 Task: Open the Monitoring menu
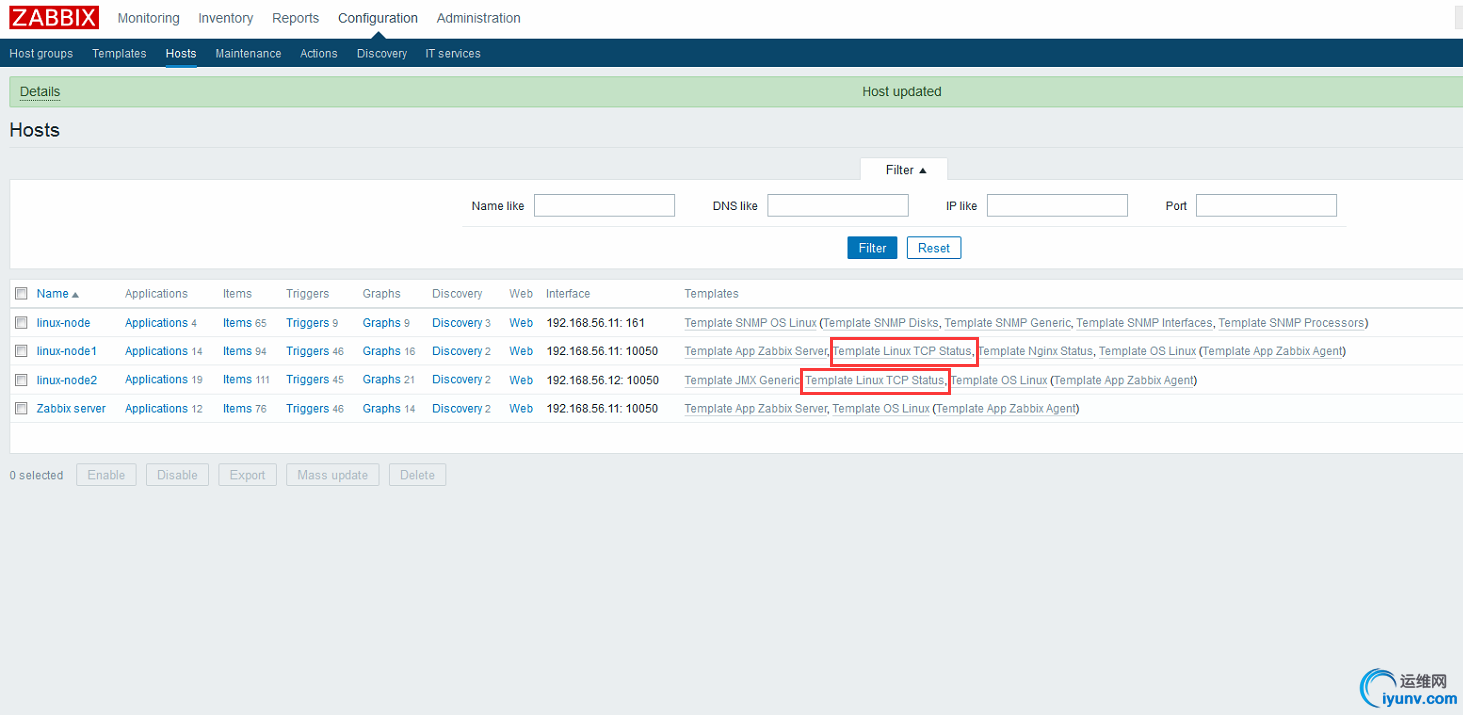[x=148, y=18]
